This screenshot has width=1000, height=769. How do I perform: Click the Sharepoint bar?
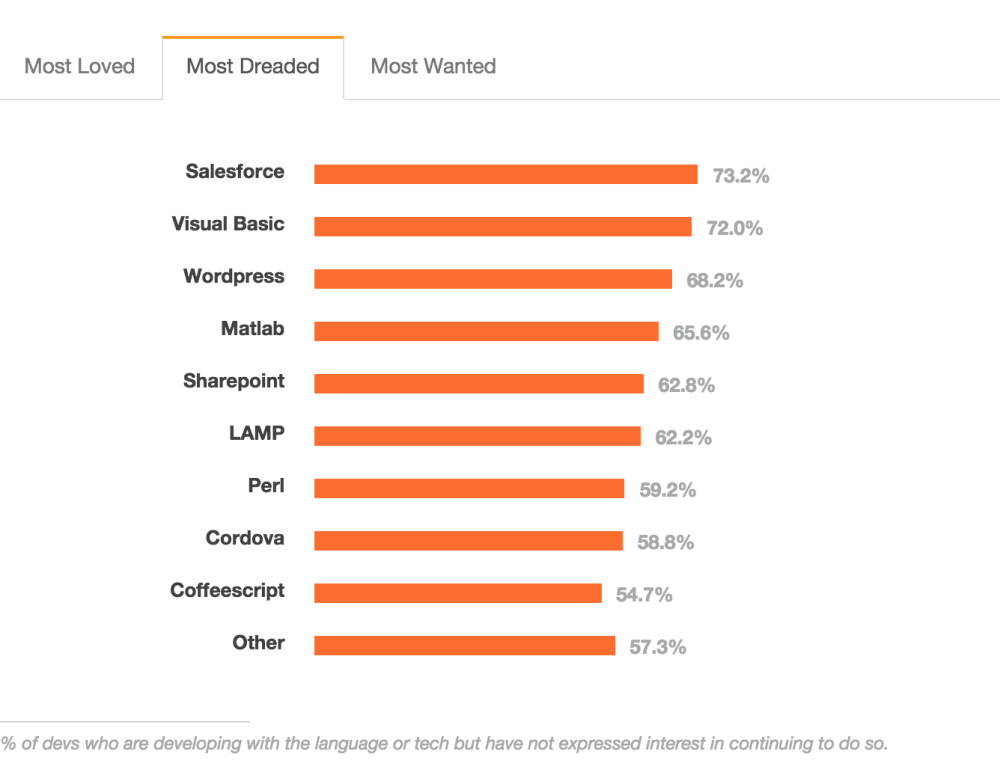coord(479,383)
